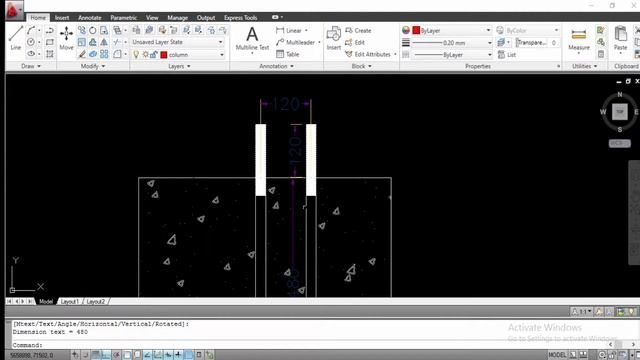640x360 pixels.
Task: Switch to the Manage ribbon tab
Action: (x=178, y=18)
